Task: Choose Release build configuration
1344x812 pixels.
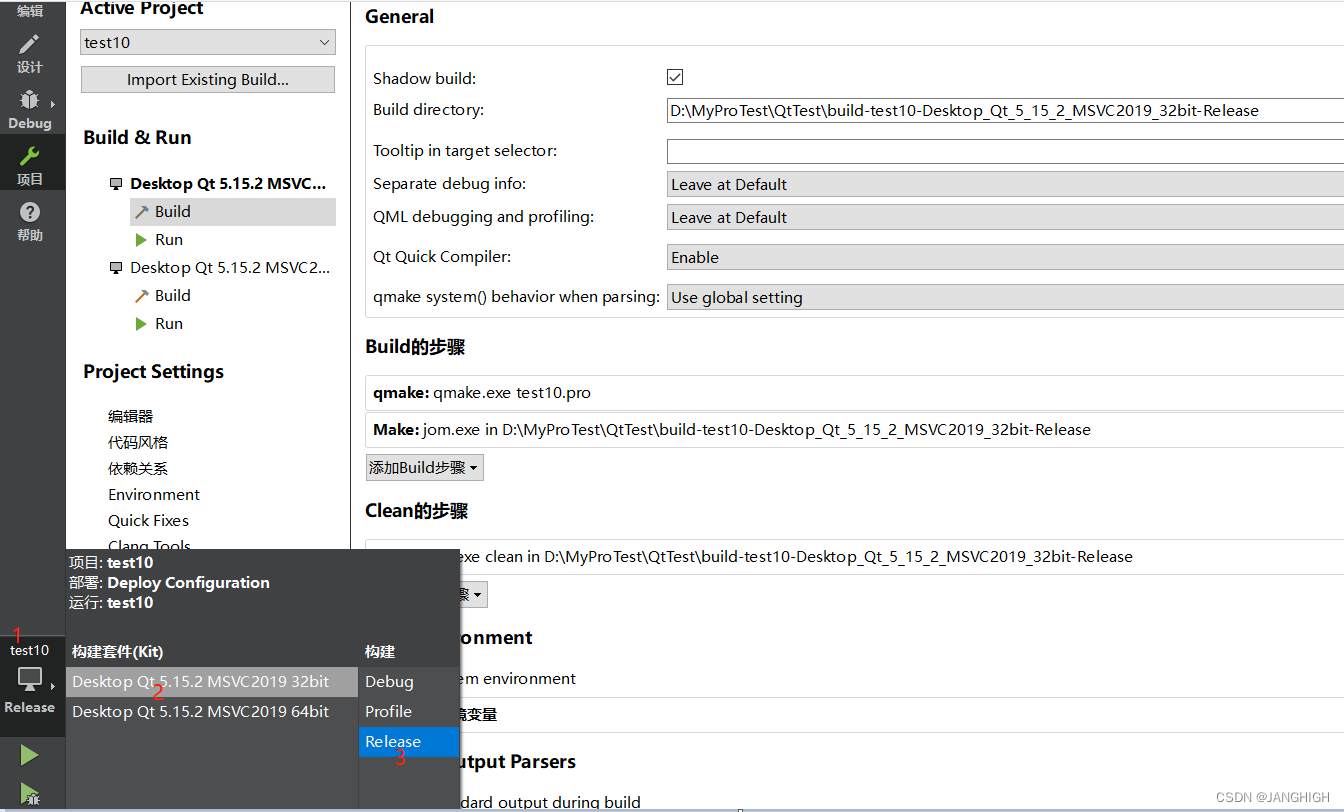Action: click(x=408, y=742)
